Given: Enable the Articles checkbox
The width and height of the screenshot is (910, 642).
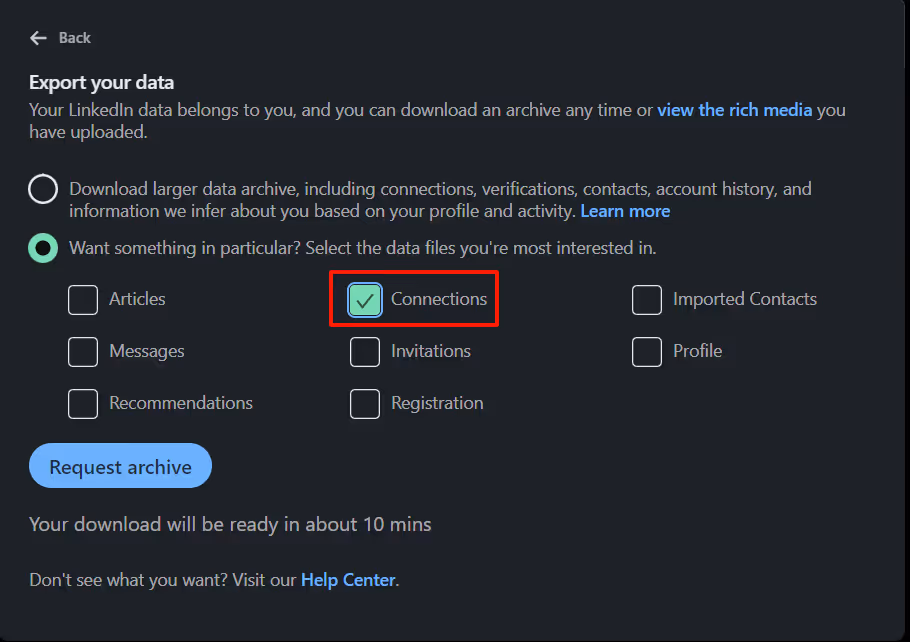Looking at the screenshot, I should pyautogui.click(x=83, y=299).
